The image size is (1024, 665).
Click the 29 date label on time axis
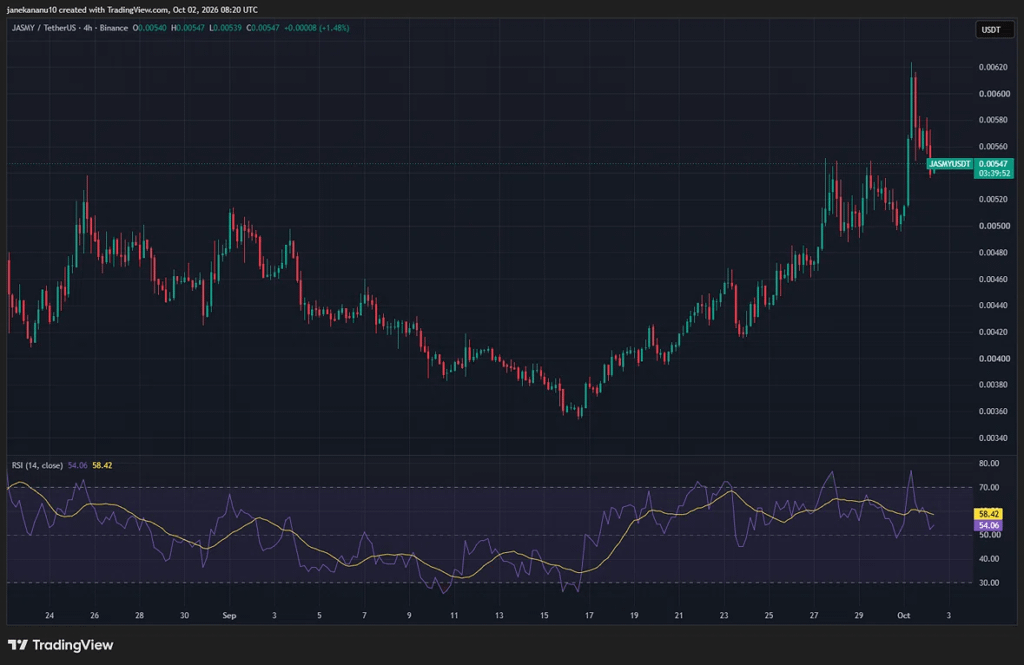pos(859,615)
